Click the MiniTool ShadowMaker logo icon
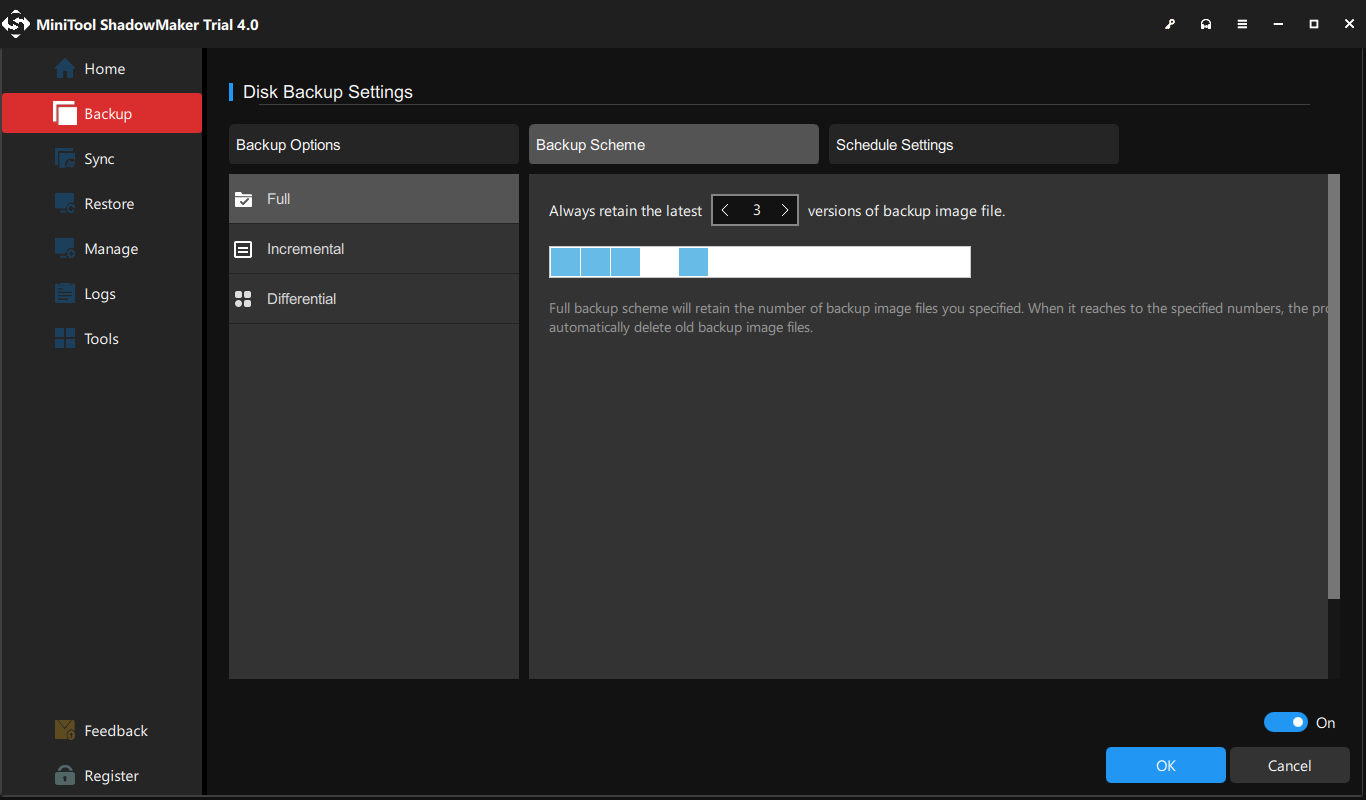 [x=17, y=24]
